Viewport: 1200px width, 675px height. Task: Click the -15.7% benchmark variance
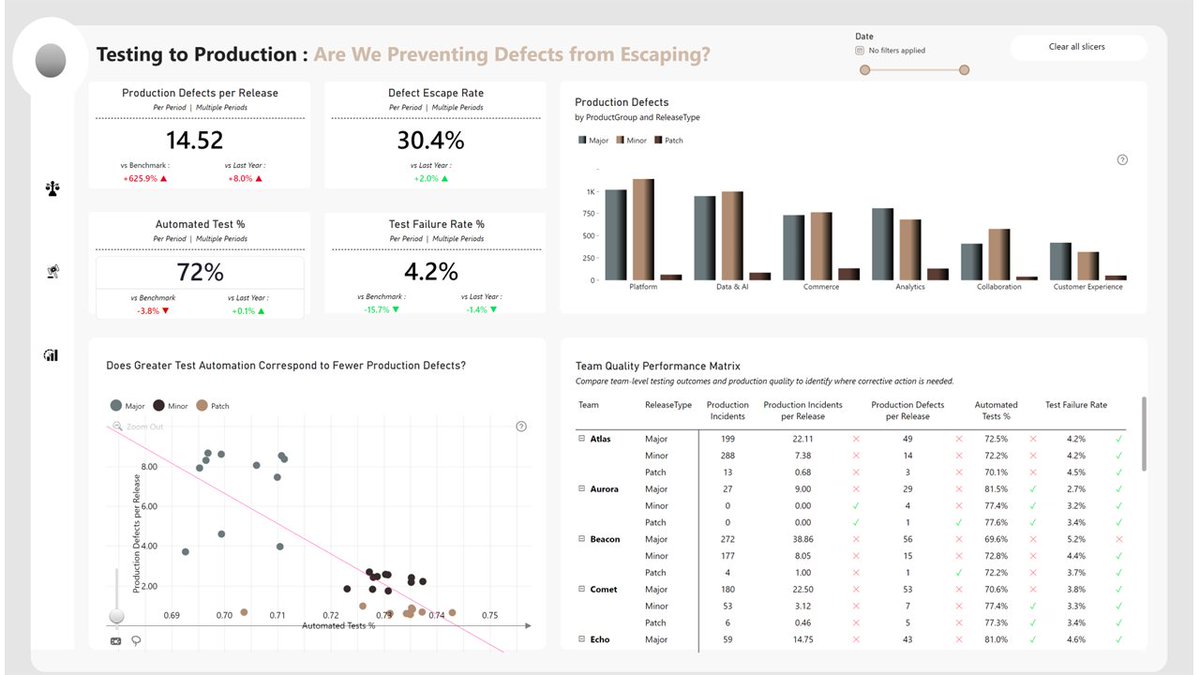tap(381, 310)
